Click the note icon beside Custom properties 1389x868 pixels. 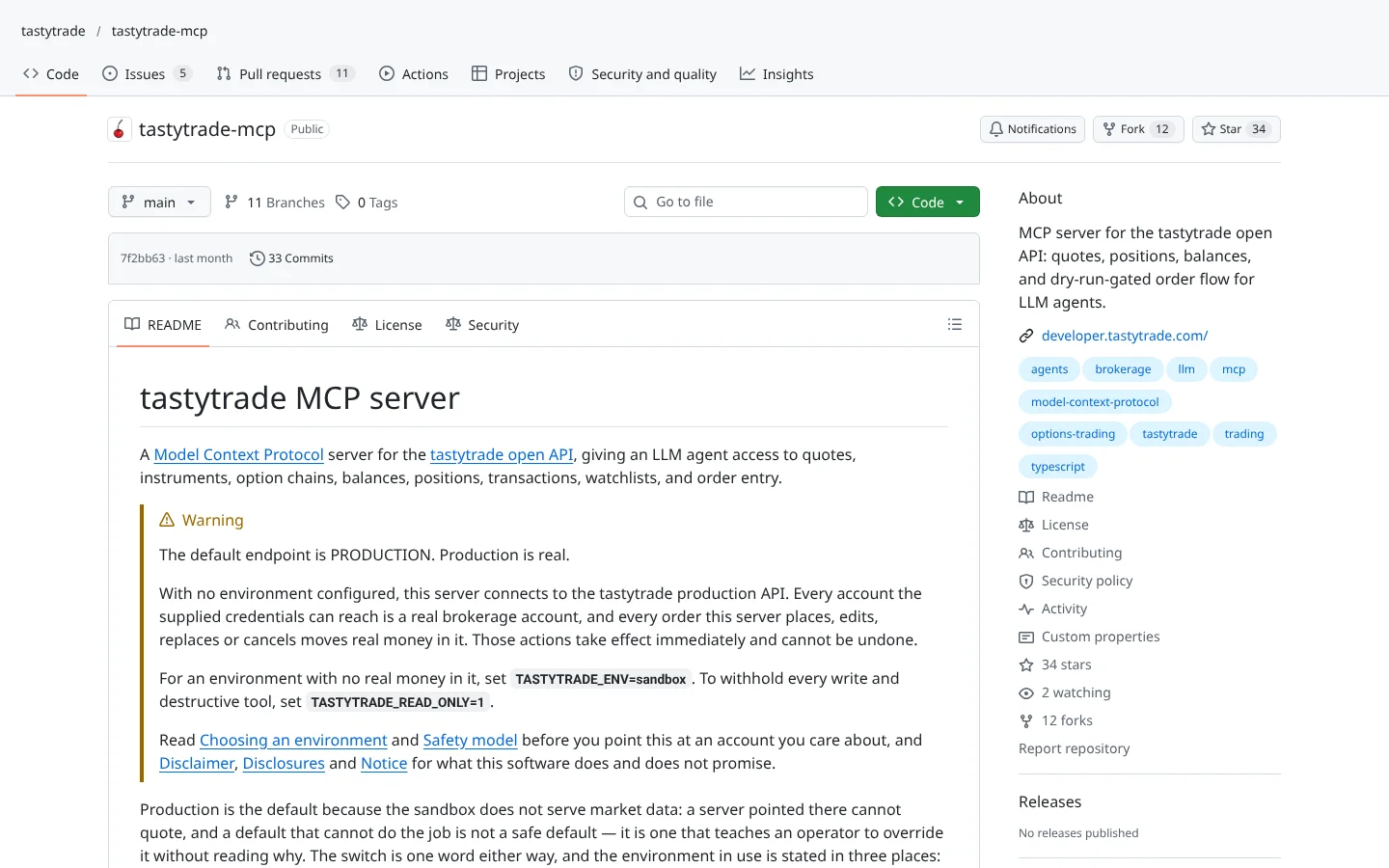click(x=1026, y=637)
